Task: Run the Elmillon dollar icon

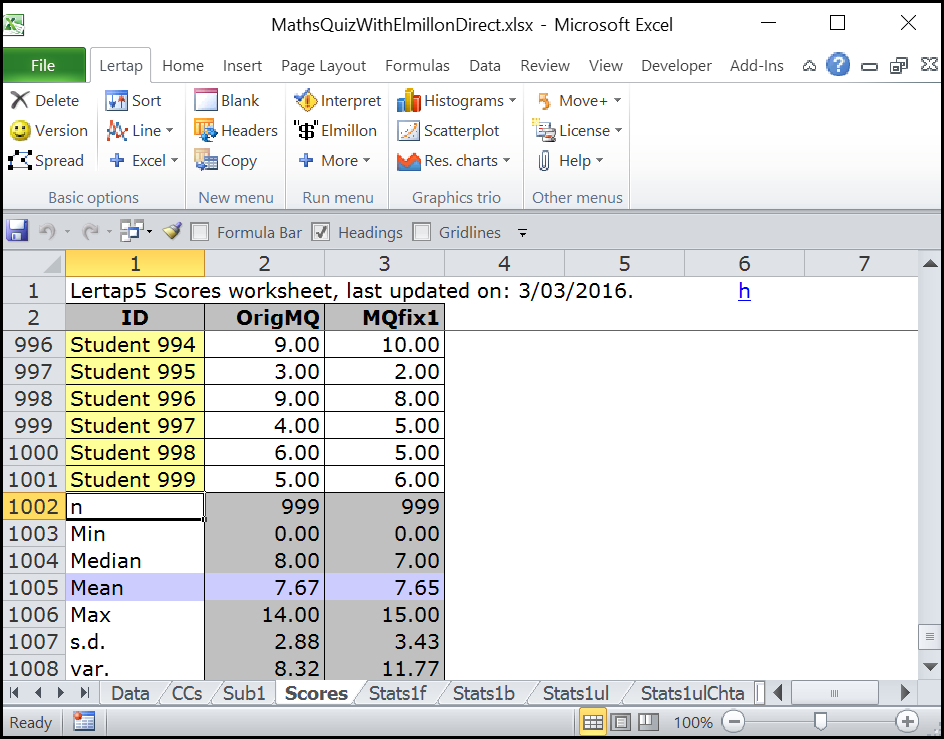Action: point(306,130)
